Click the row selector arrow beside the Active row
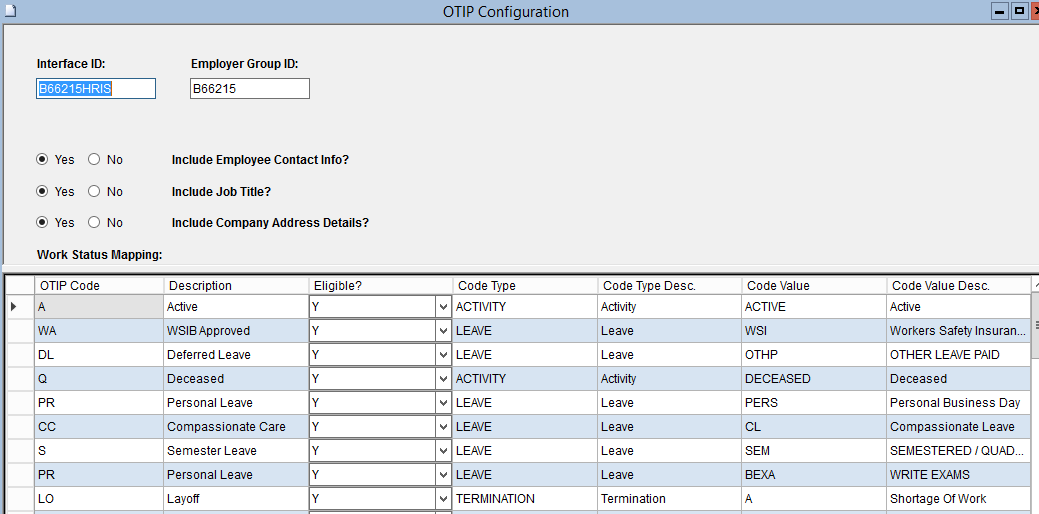Screen dimensions: 1039x514 tap(14, 307)
